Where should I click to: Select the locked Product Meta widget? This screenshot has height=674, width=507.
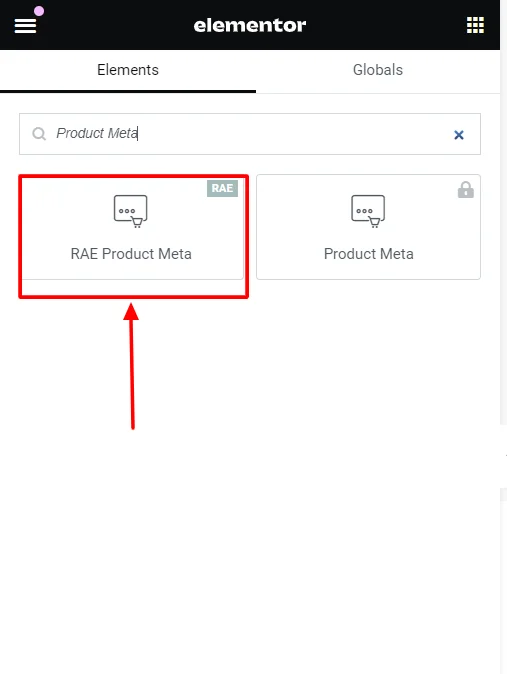pos(368,227)
